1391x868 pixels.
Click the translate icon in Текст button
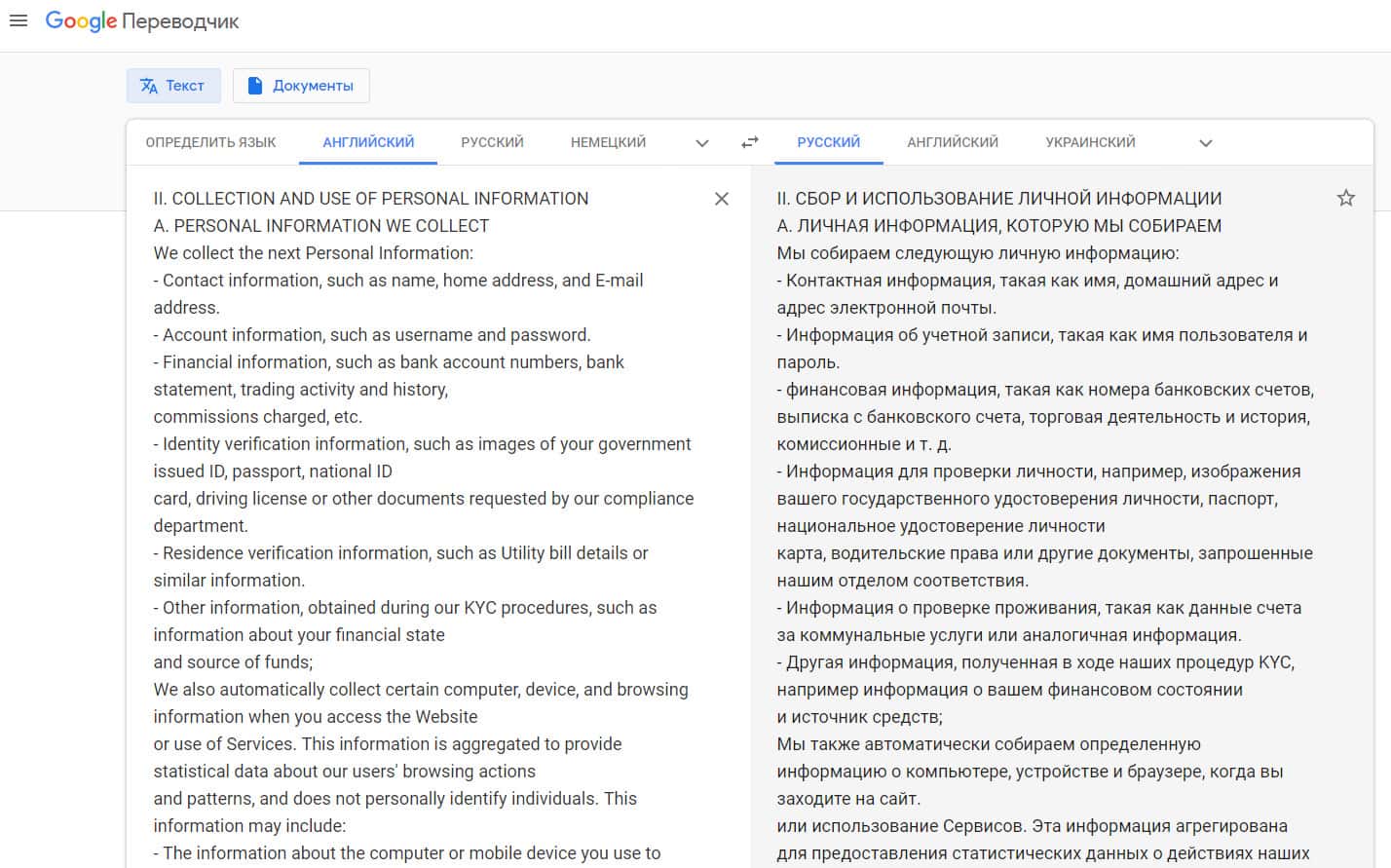coord(149,86)
